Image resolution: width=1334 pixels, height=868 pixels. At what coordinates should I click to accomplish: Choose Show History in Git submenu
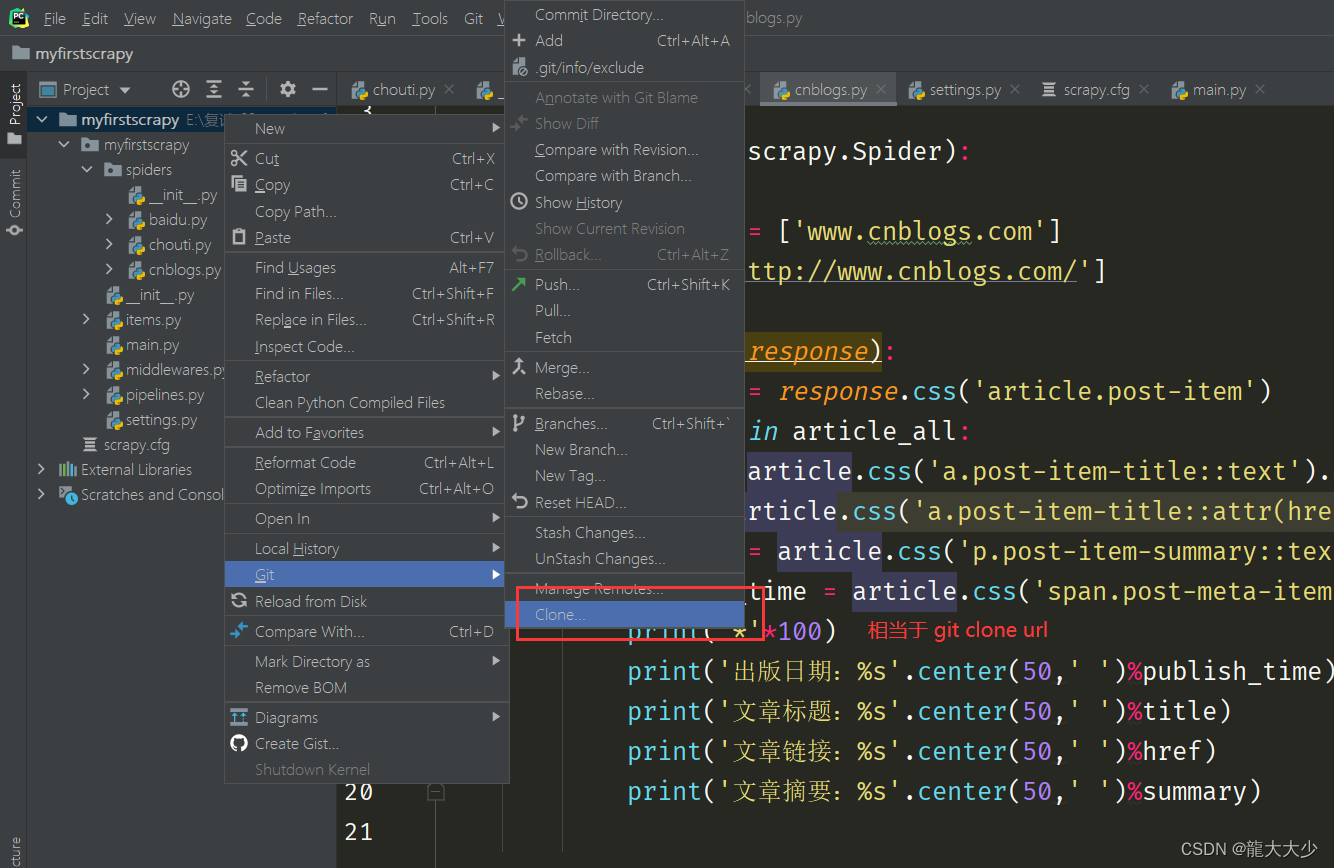(624, 203)
